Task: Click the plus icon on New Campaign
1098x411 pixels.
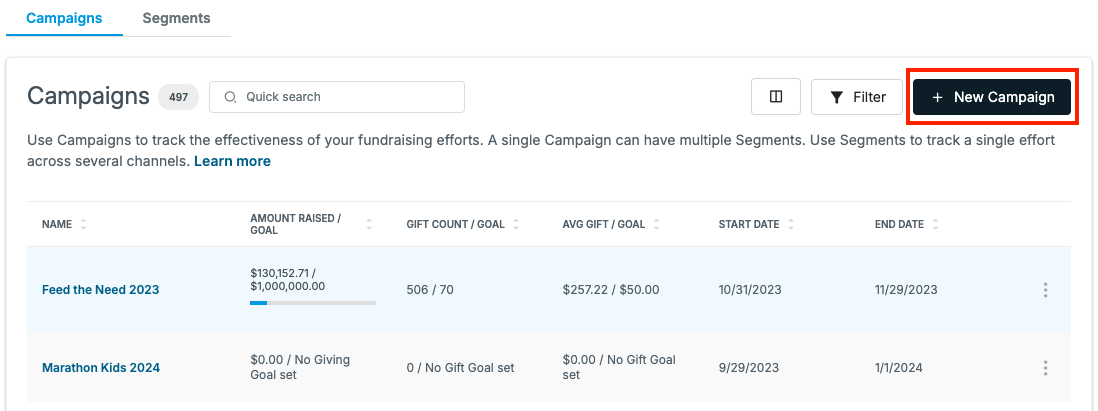Action: click(x=938, y=97)
